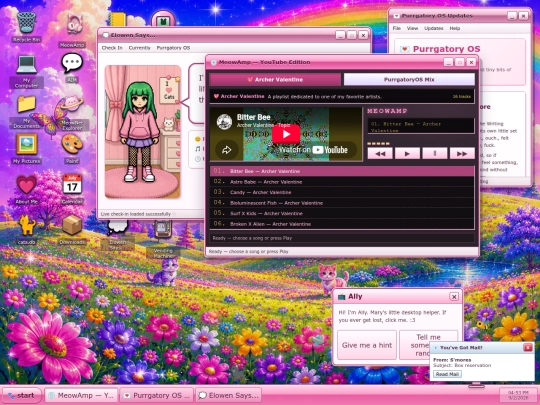Image resolution: width=540 pixels, height=405 pixels.
Task: Open View menu in Purrgatory OS Updates
Action: tap(412, 28)
